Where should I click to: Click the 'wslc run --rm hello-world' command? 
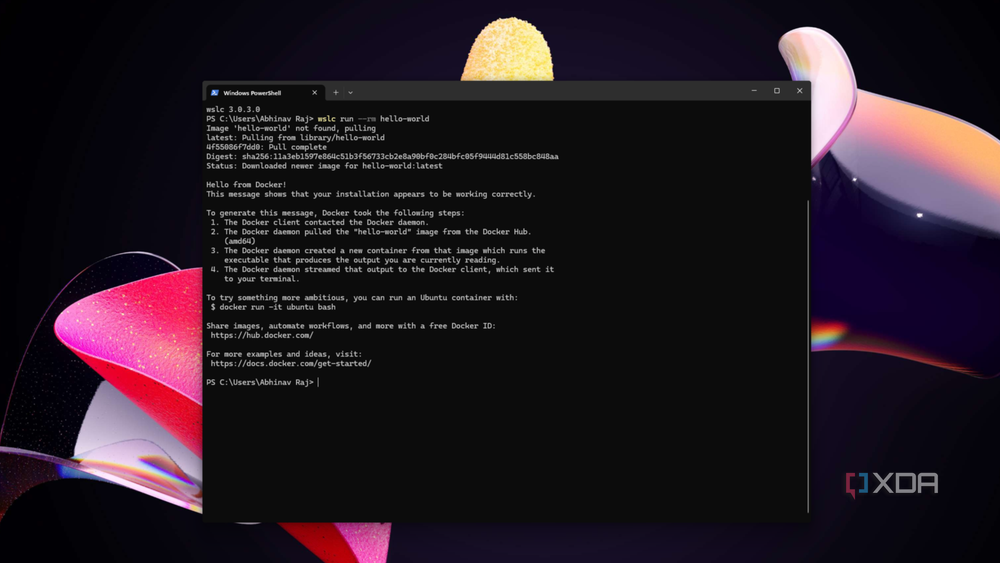coord(373,119)
